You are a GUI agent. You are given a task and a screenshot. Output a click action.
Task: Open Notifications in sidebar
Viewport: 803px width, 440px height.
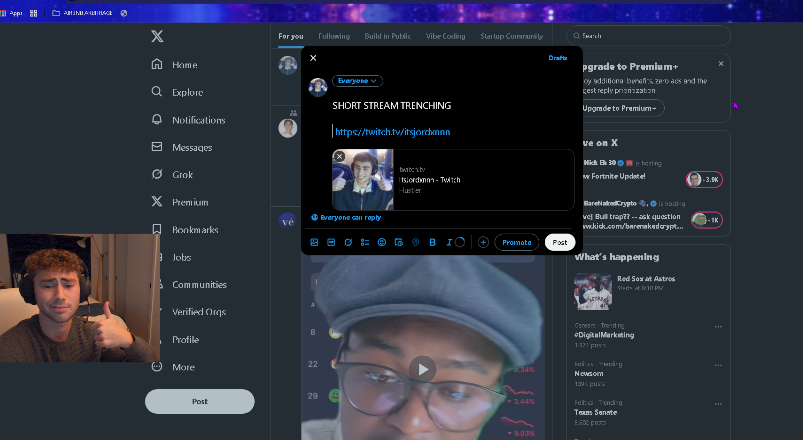click(188, 120)
